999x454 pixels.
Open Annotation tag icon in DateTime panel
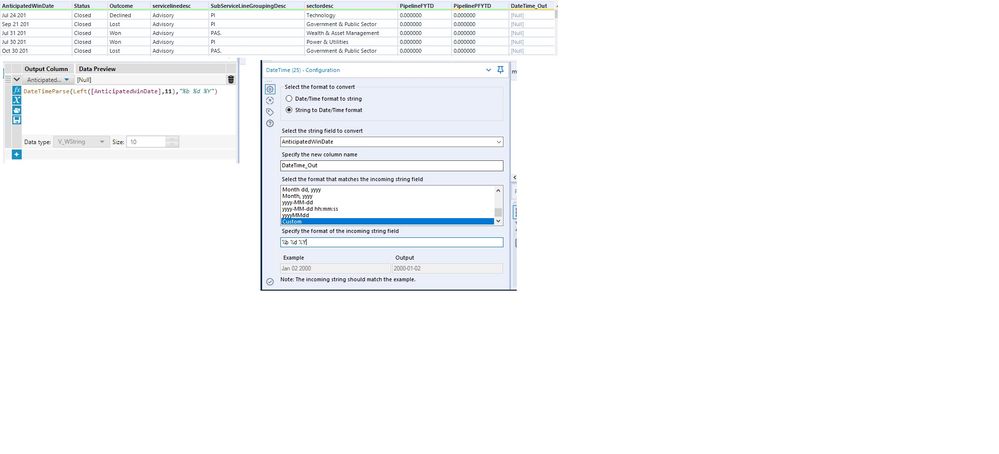pos(270,112)
